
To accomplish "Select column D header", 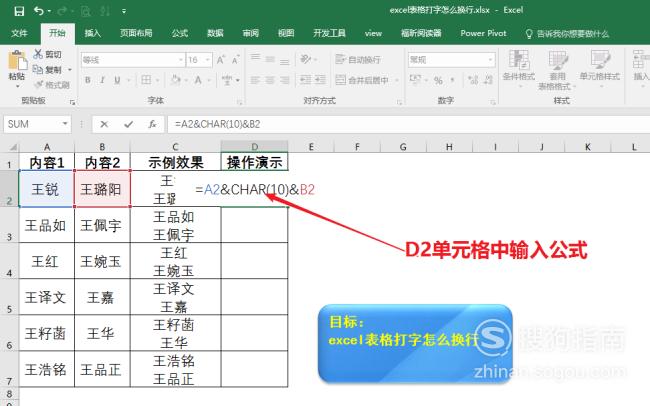I will (x=255, y=147).
